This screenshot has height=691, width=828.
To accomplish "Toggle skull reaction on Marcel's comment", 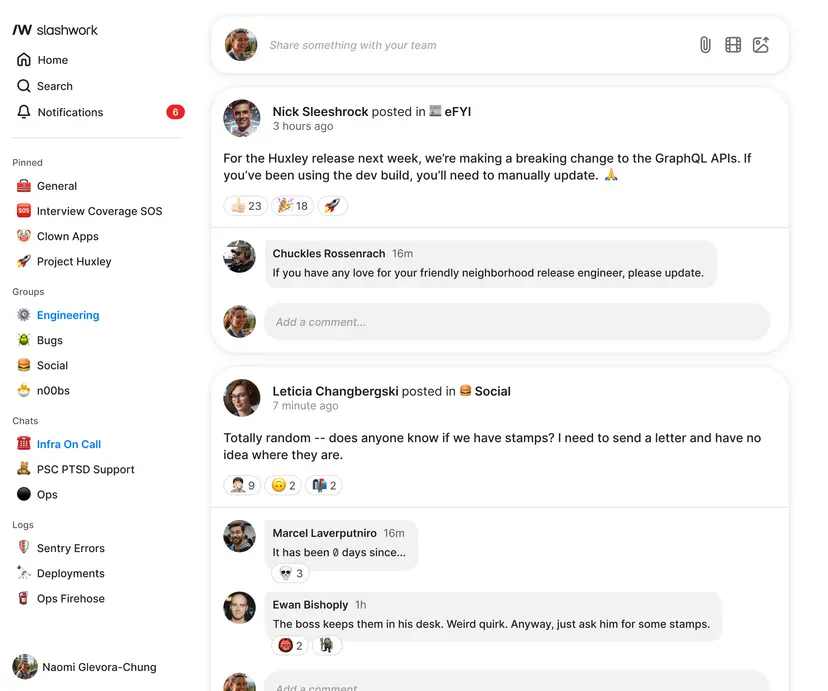I will click(x=290, y=573).
